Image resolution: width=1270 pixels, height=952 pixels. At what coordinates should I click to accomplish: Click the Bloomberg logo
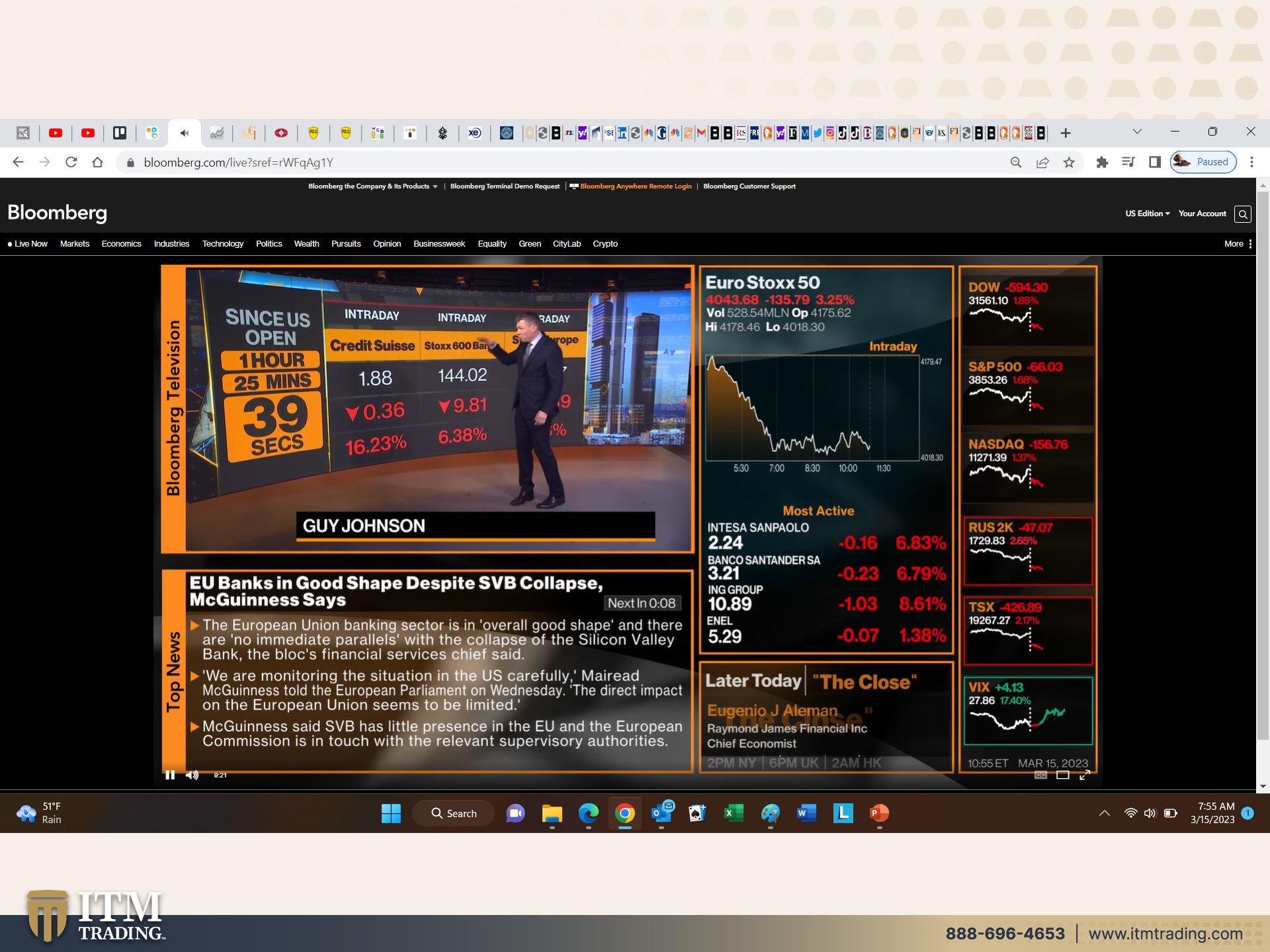tap(57, 213)
